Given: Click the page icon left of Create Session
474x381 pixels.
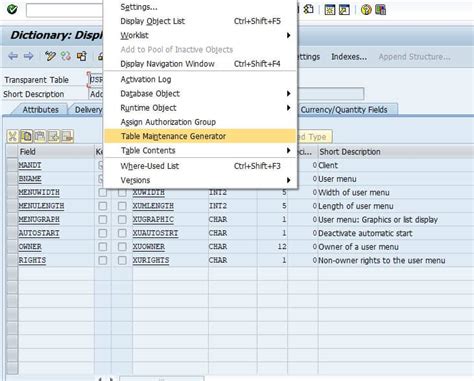Looking at the screenshot, I should pos(309,9).
